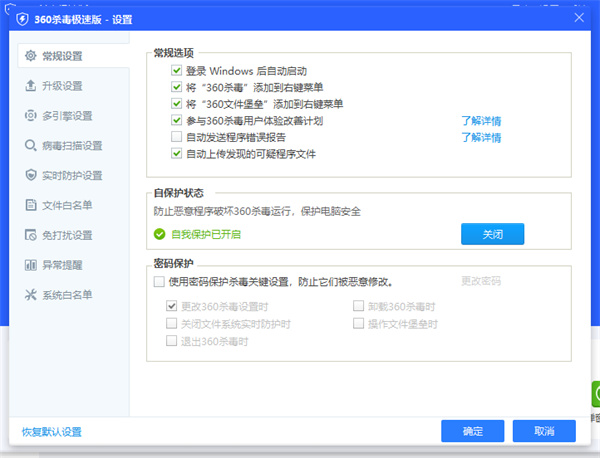Click the 常规选项 section heading
Image resolution: width=600 pixels, height=458 pixels.
(173, 53)
